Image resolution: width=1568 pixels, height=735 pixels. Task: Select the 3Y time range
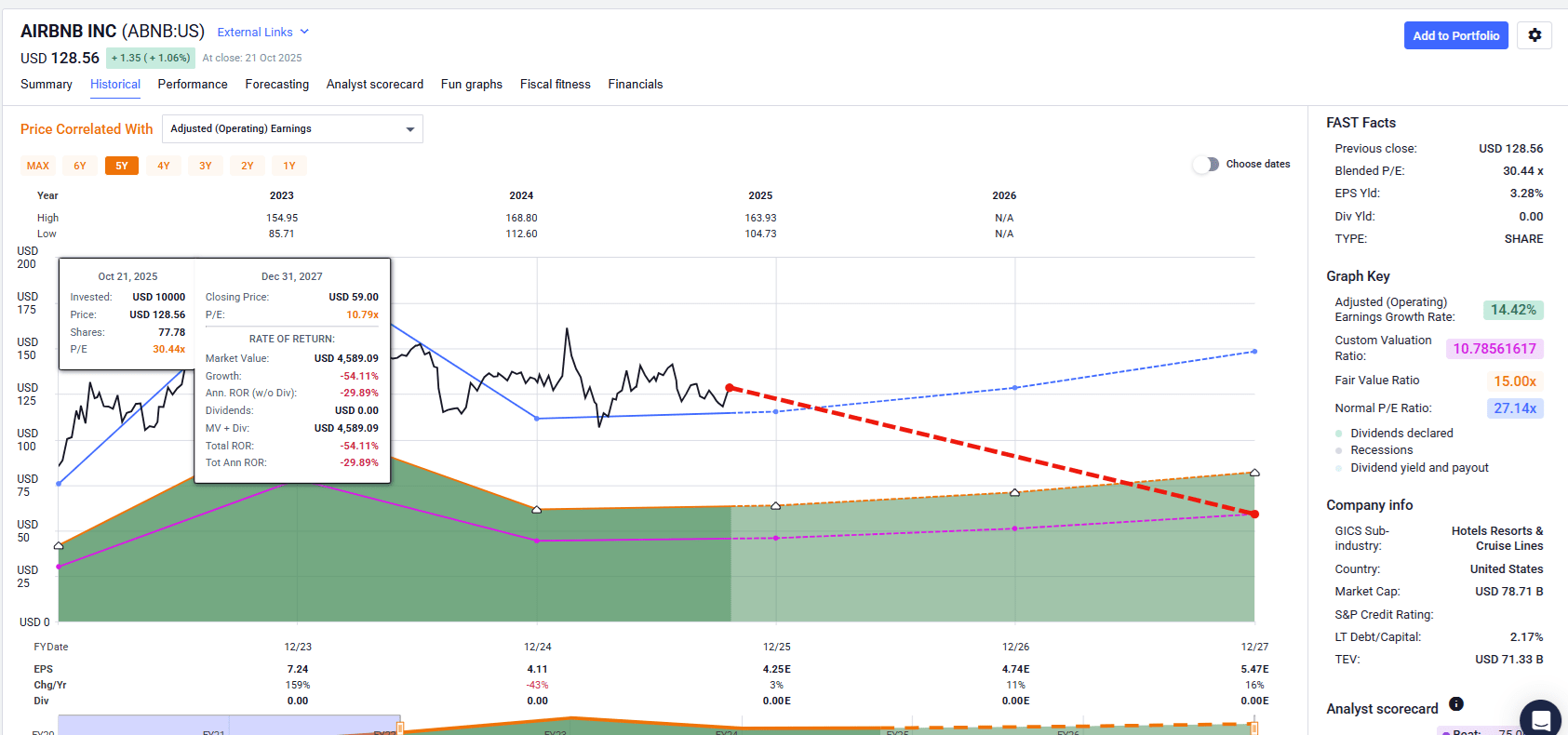tap(206, 166)
